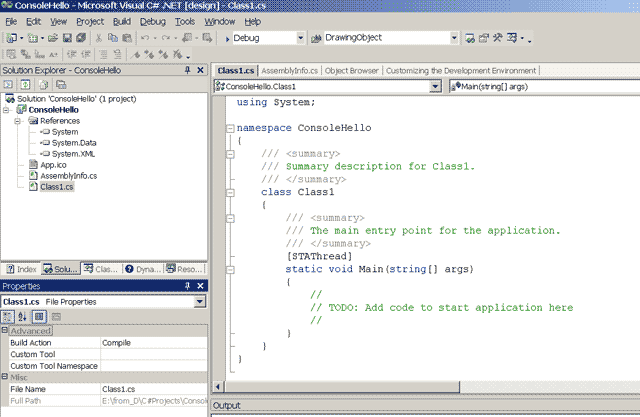Viewport: 640px width, 417px height.
Task: Close the Solution Explorer panel
Action: (x=200, y=70)
